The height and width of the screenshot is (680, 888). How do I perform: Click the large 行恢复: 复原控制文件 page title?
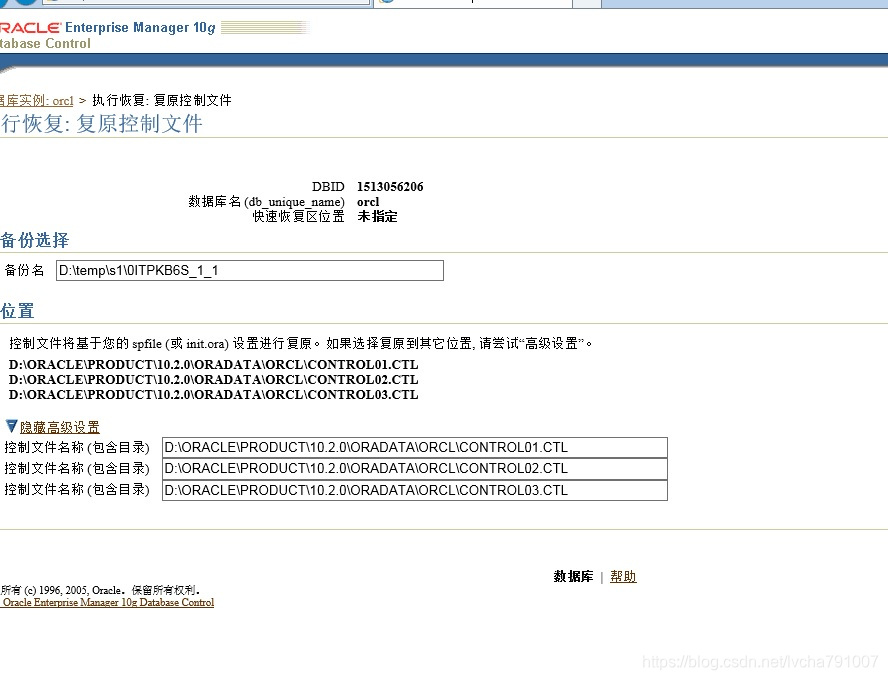101,123
